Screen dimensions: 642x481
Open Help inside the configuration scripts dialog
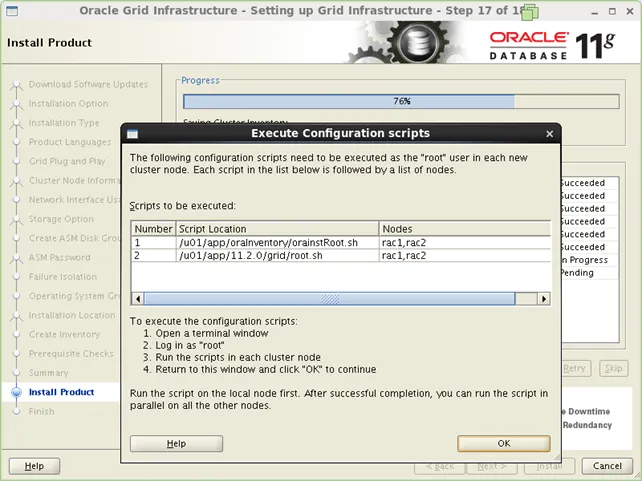(x=176, y=443)
